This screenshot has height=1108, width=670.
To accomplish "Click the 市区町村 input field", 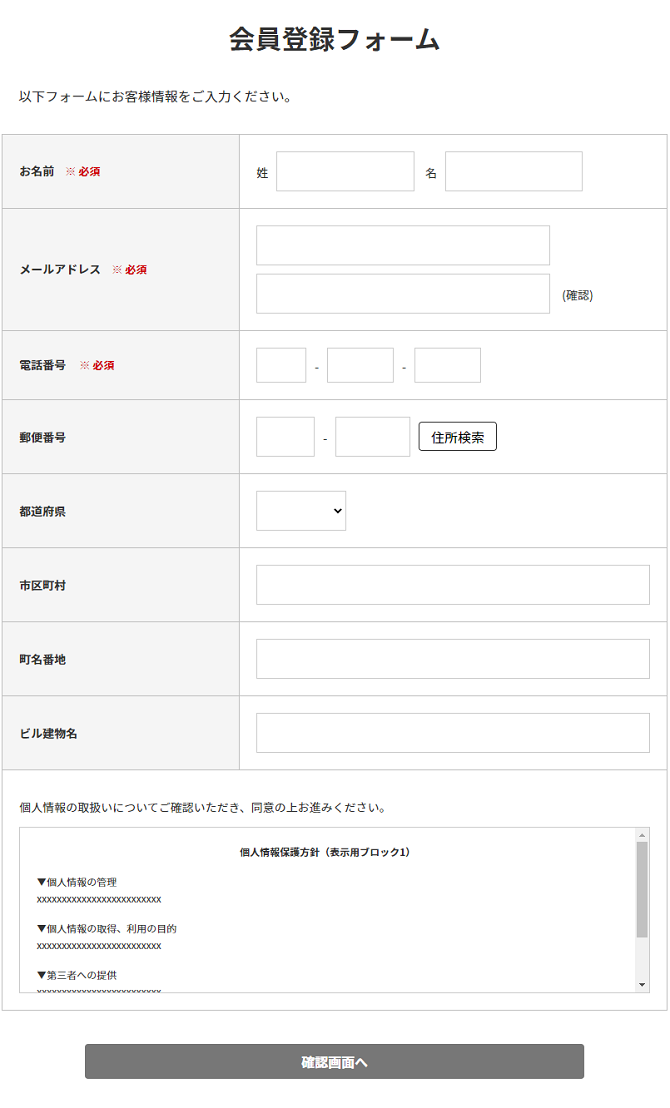I will [x=452, y=585].
